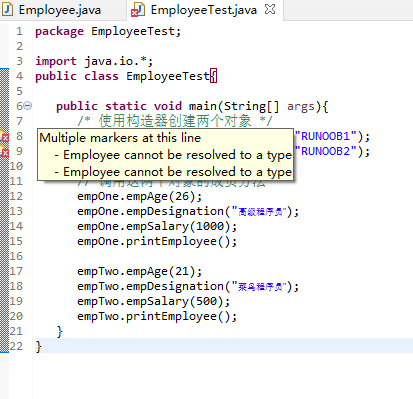Click line number 1 in the gutter
Image resolution: width=413 pixels, height=399 pixels.
(19, 31)
